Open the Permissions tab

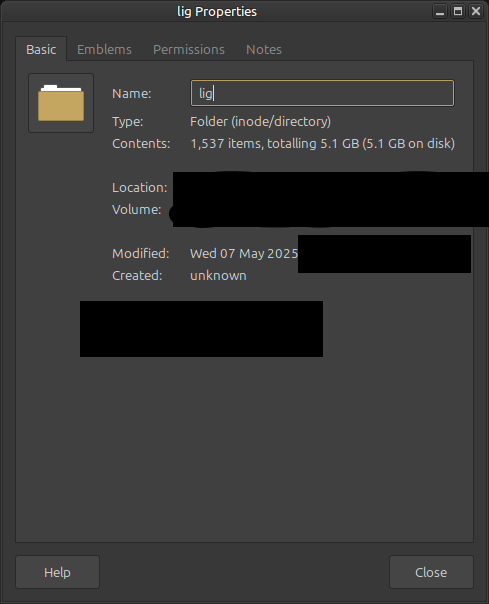pyautogui.click(x=189, y=49)
